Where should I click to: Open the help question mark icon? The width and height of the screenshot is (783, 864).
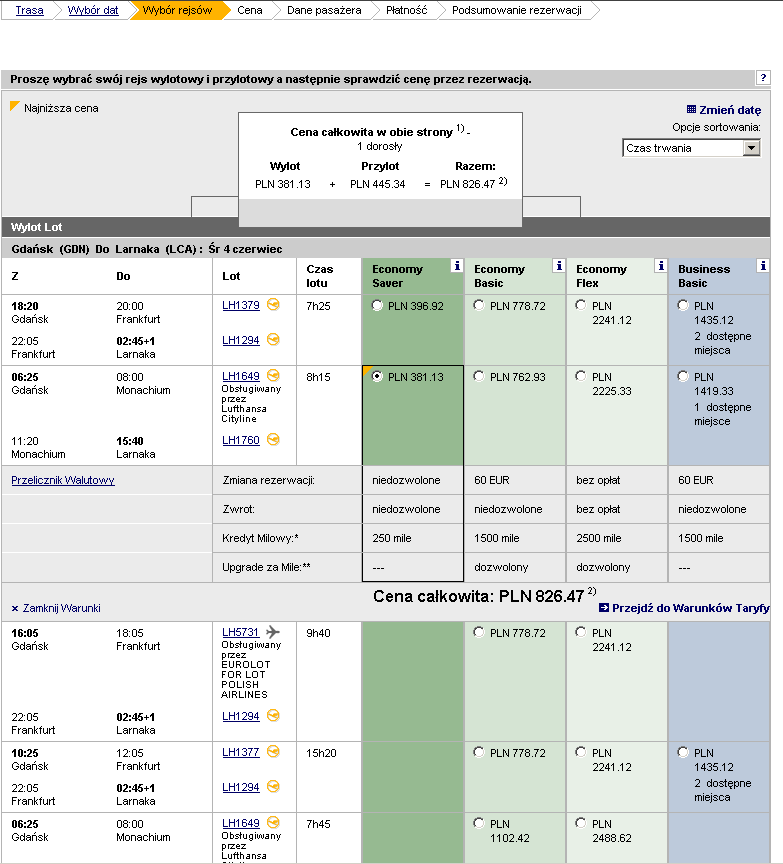[763, 78]
